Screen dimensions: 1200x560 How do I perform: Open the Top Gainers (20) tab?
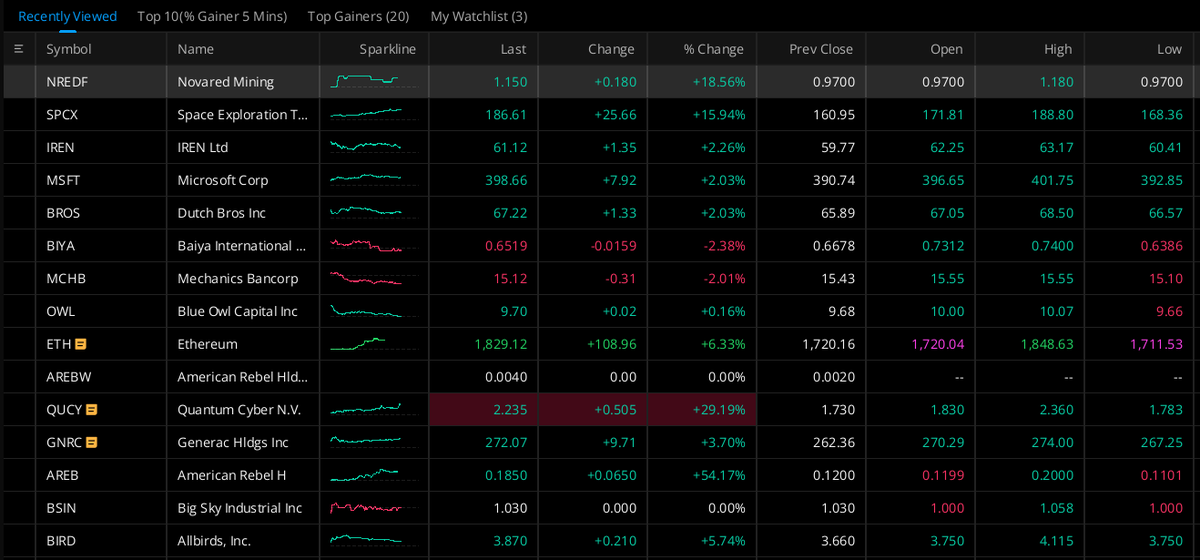coord(358,16)
